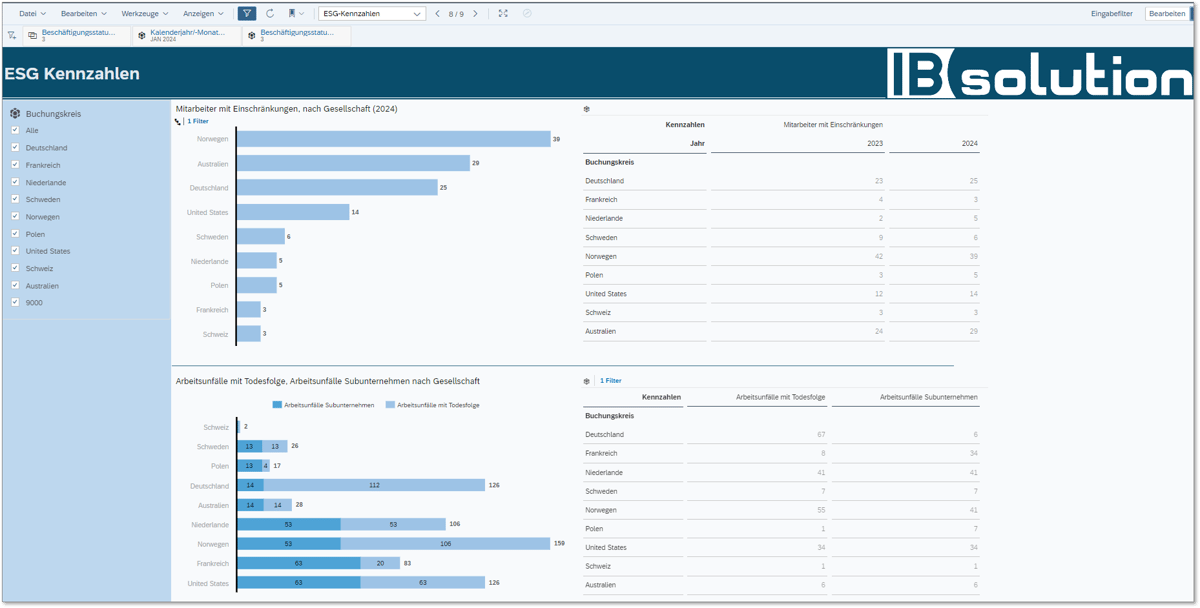This screenshot has height=608, width=1200.
Task: Select Deutschland's light bar labeled 112
Action: click(x=374, y=486)
